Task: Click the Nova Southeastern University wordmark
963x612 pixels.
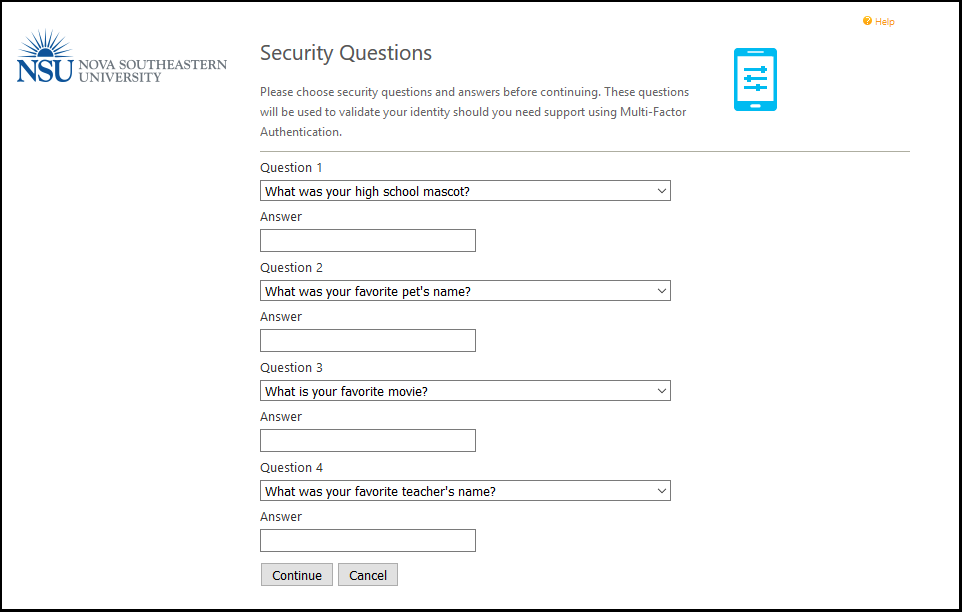Action: pyautogui.click(x=152, y=71)
